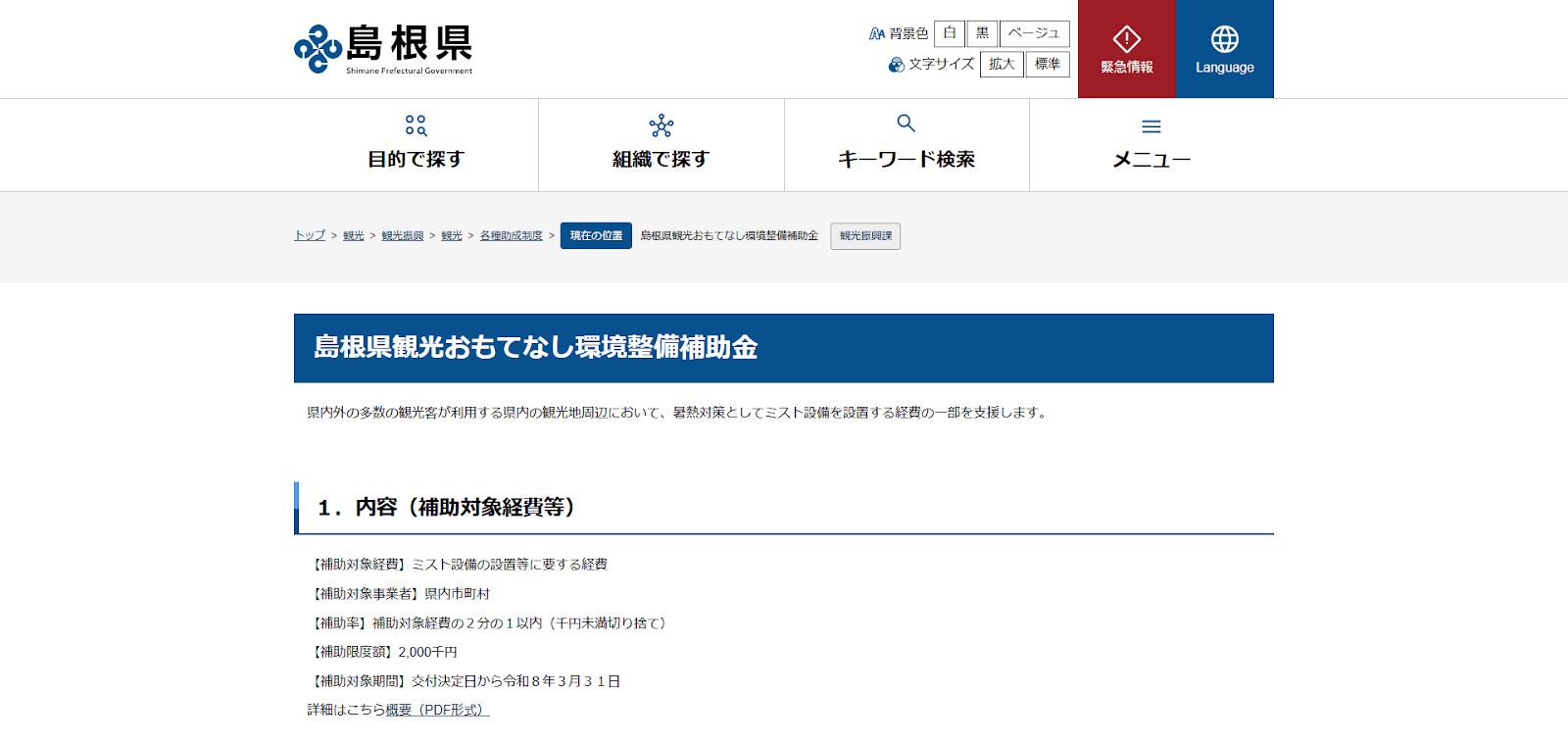Open the 緊急情報 emergency info button
This screenshot has height=744, width=1568.
[1127, 49]
